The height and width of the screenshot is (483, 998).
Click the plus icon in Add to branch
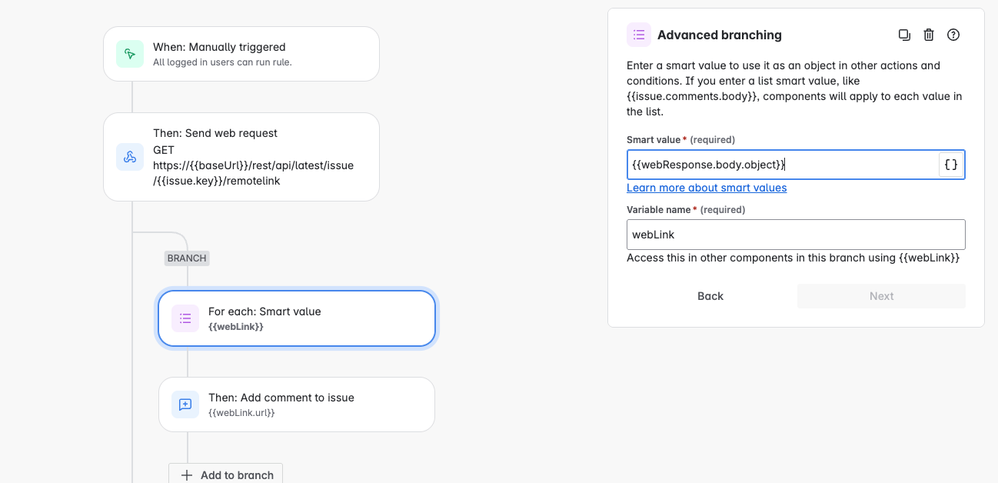[x=187, y=475]
